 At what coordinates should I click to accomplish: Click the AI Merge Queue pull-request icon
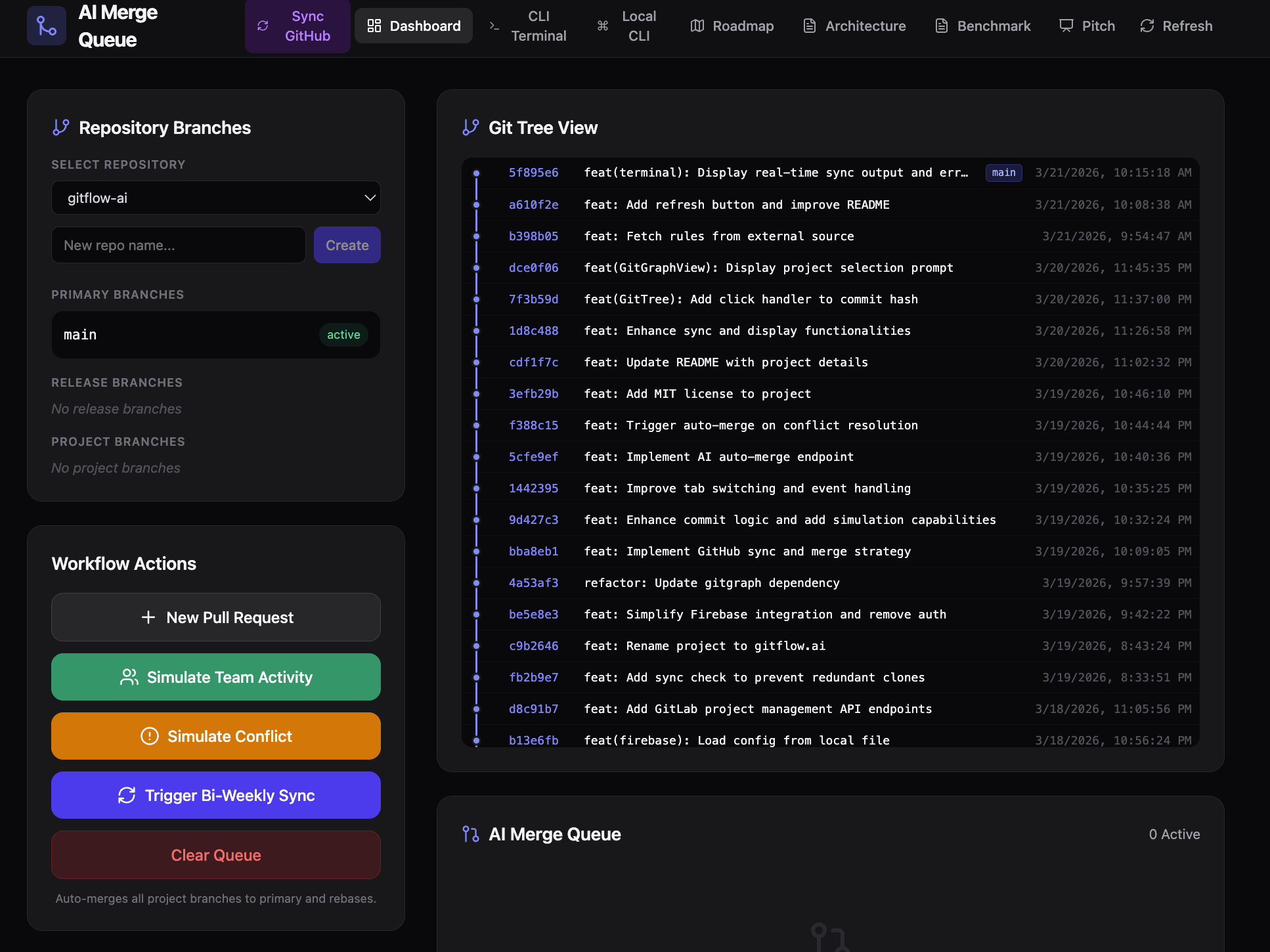pyautogui.click(x=470, y=834)
